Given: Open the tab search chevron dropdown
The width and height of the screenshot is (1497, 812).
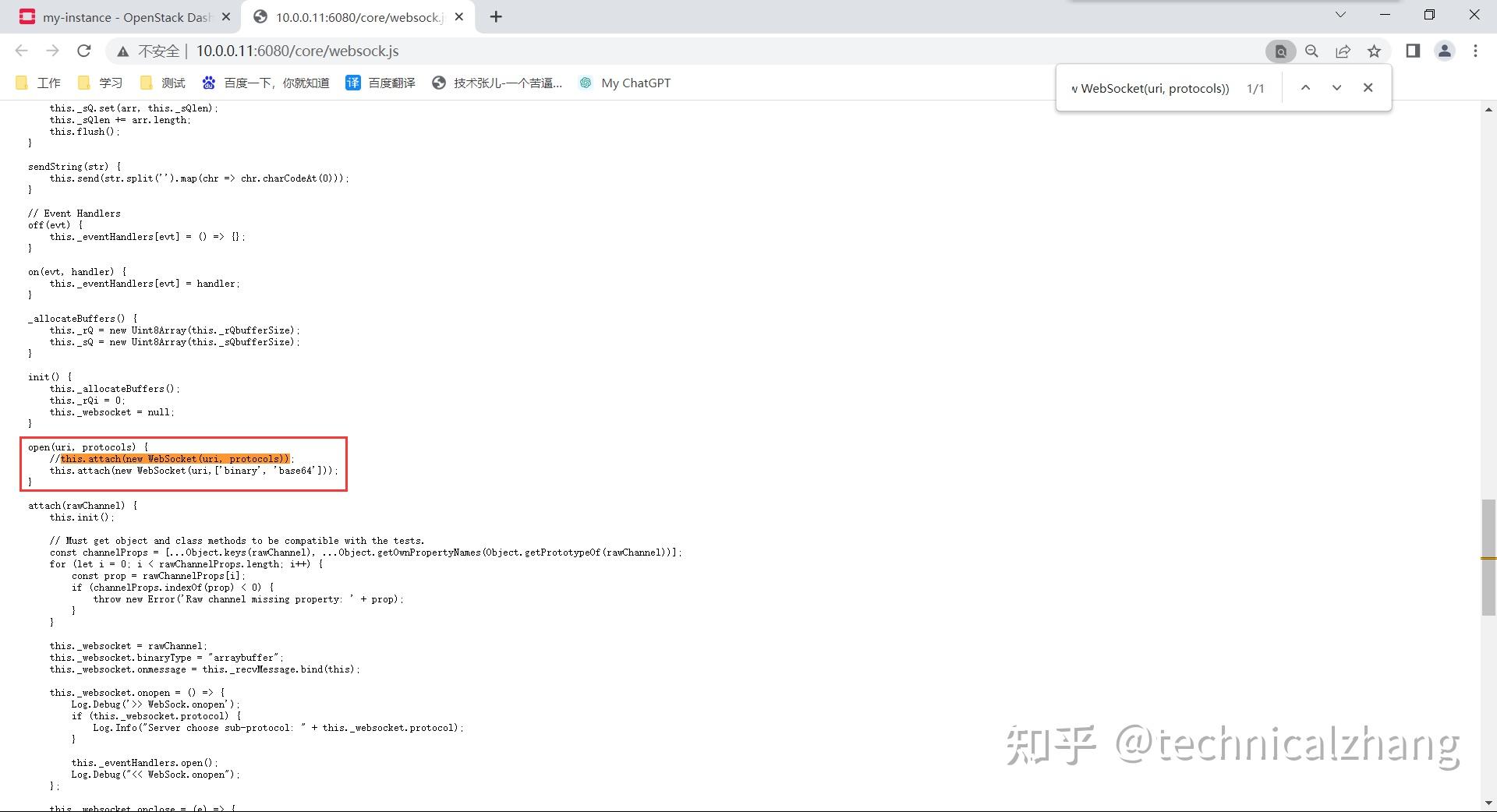Looking at the screenshot, I should (x=1340, y=15).
